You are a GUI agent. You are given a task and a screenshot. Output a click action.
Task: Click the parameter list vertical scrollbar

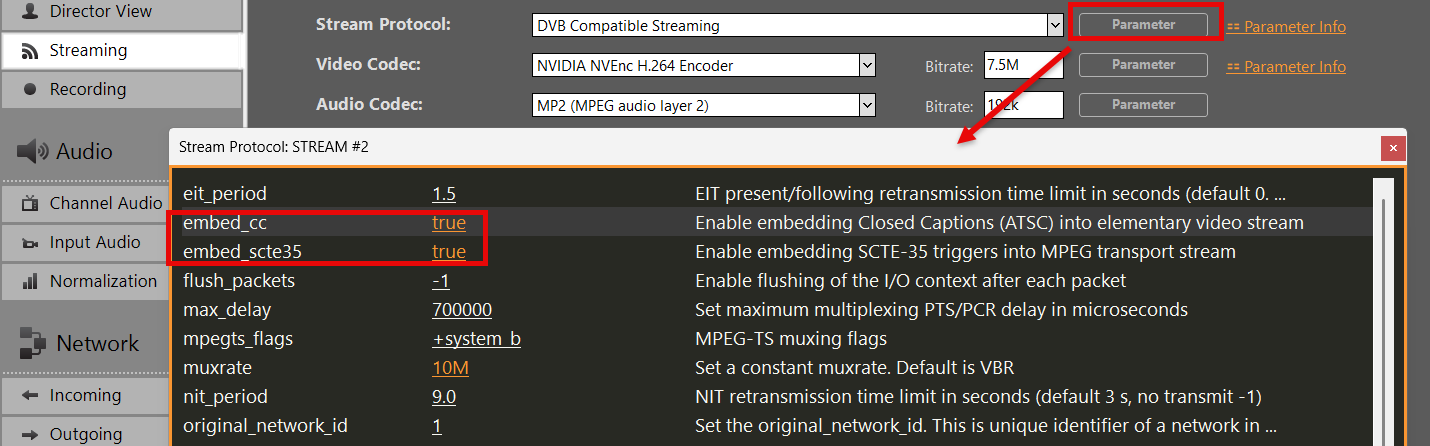pos(1383,300)
